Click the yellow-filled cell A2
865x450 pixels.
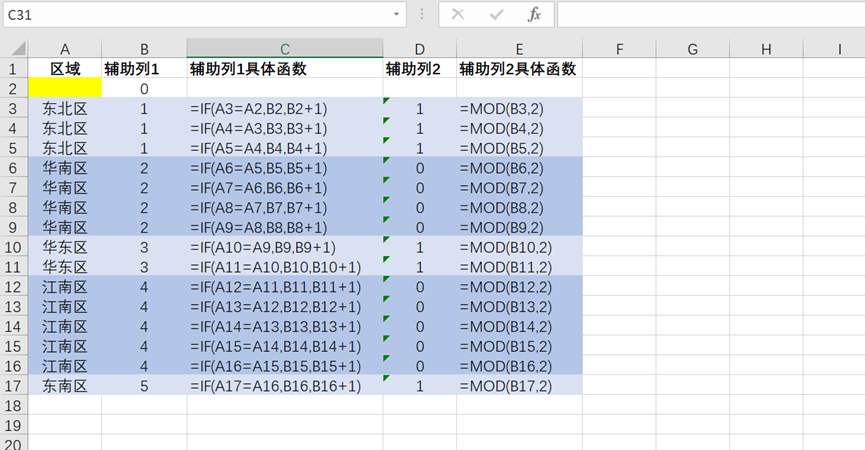65,88
